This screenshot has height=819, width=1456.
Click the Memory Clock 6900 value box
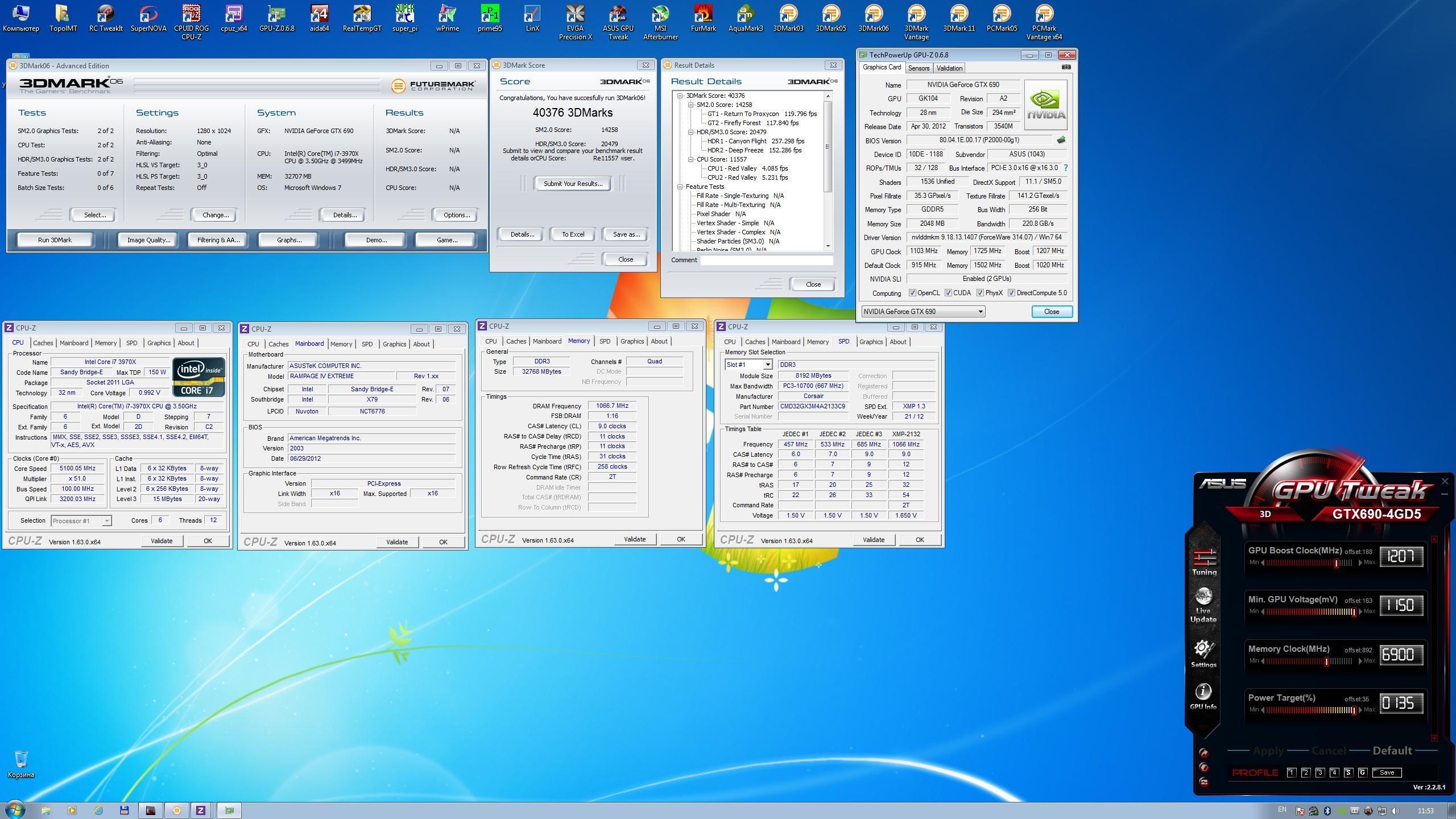[1401, 655]
